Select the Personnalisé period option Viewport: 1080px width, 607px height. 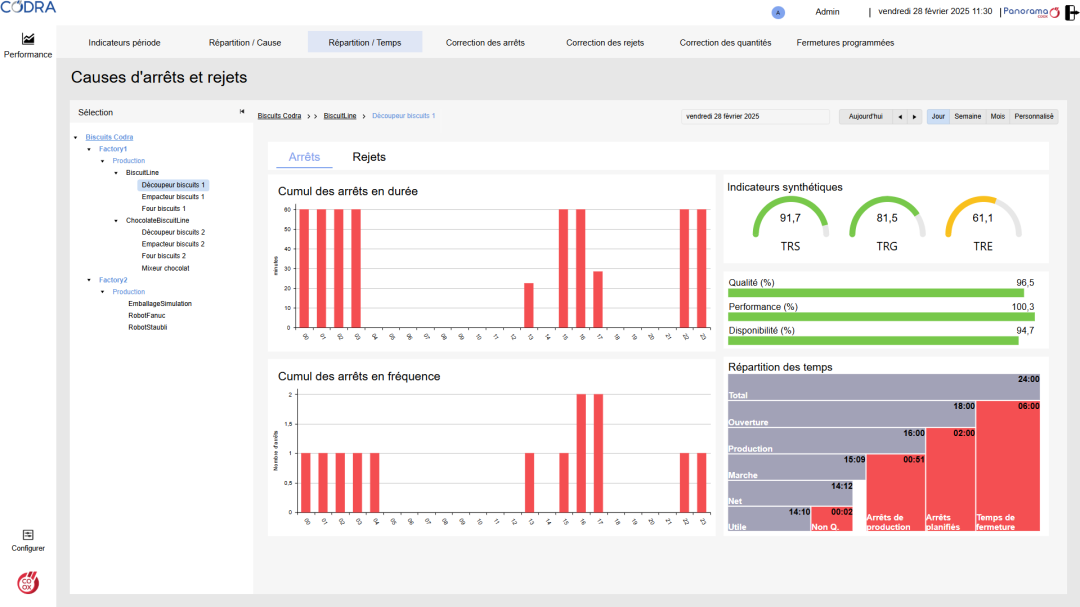click(x=1034, y=116)
